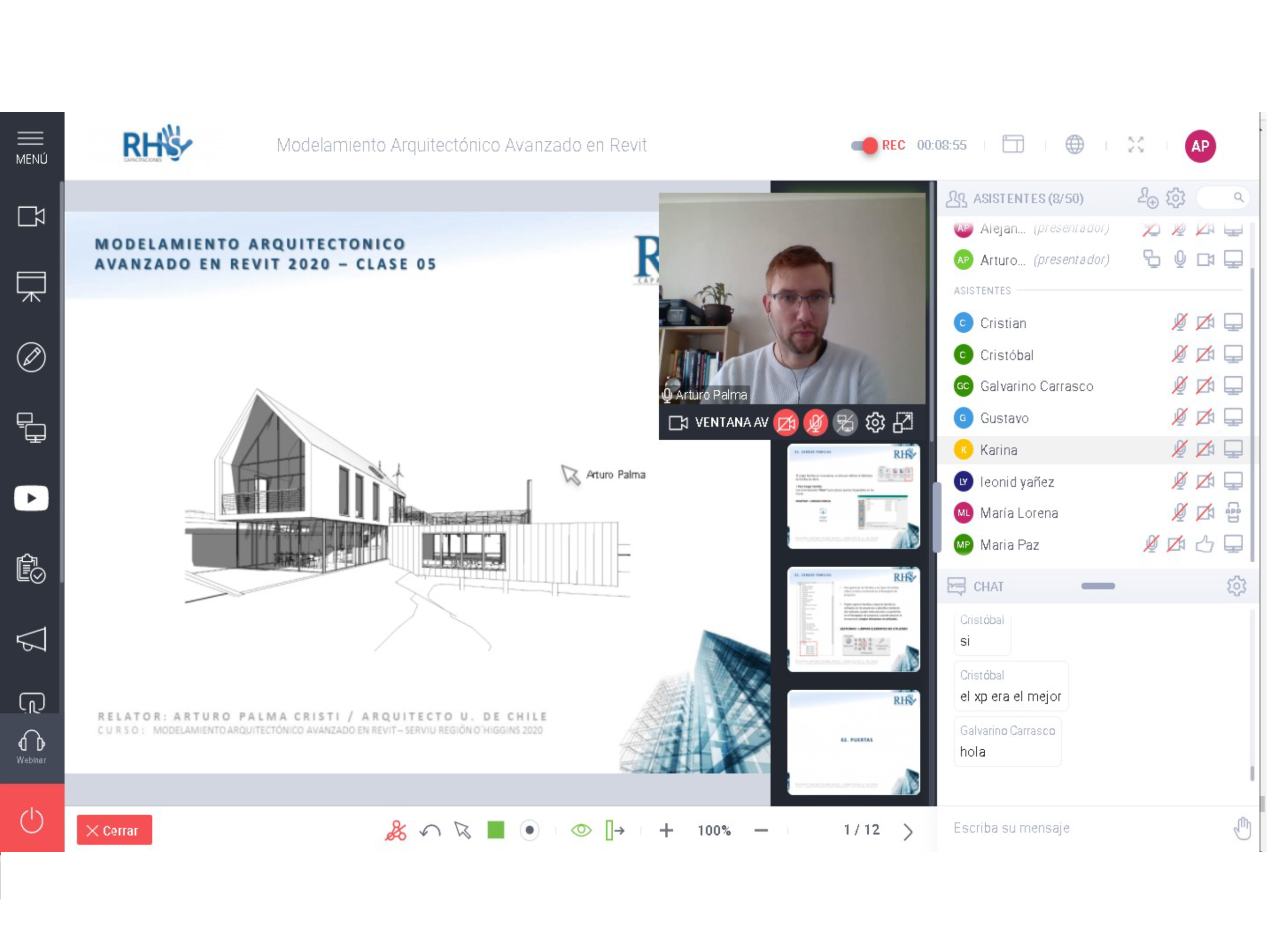Screen dimensions: 1270x952
Task: Open the chat settings gear
Action: click(x=1236, y=587)
